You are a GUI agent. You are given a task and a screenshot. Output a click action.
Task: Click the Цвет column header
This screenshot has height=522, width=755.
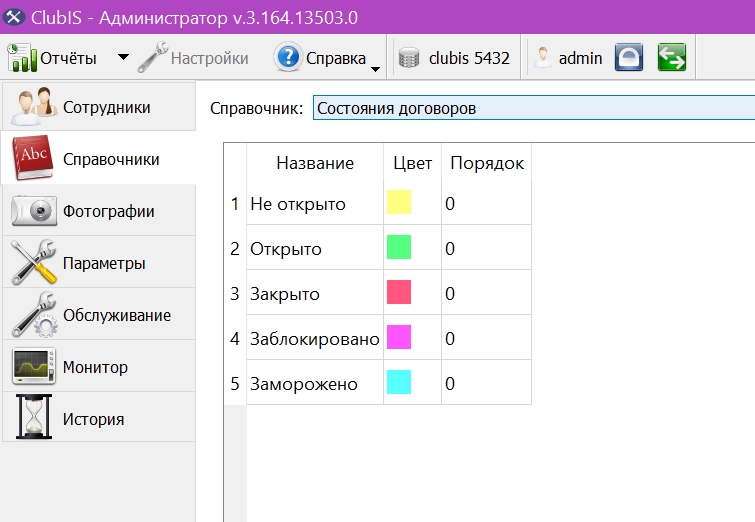tap(413, 163)
